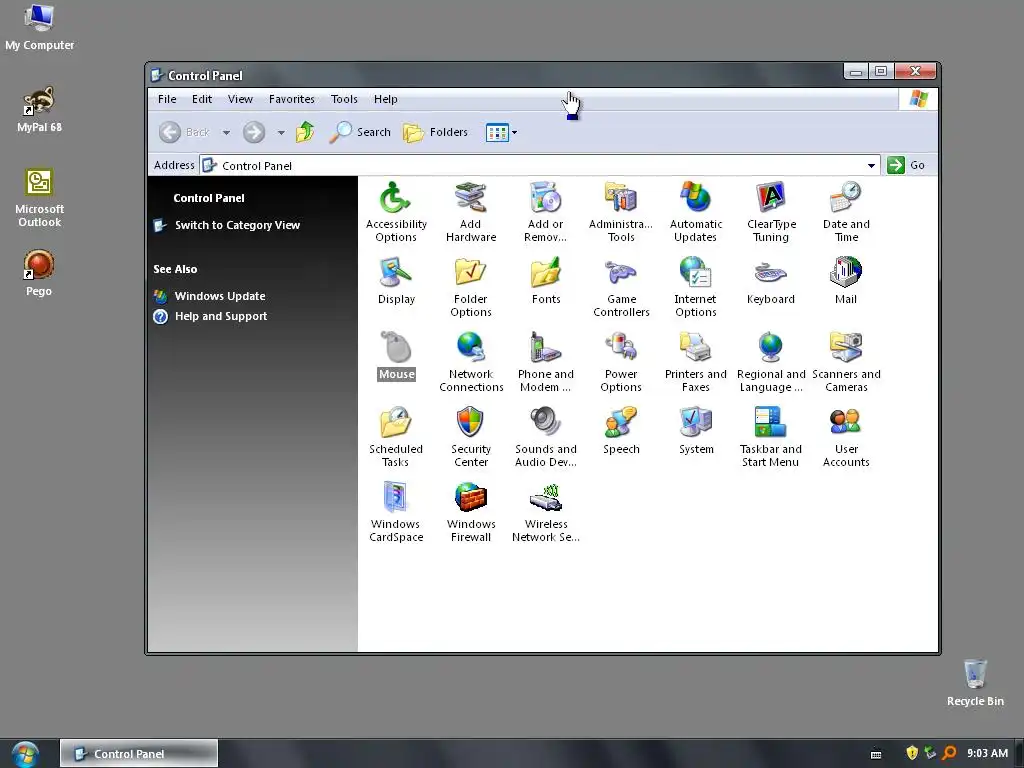Screen dimensions: 1024x768
Task: Select My Computer desktop icon
Action: [39, 27]
